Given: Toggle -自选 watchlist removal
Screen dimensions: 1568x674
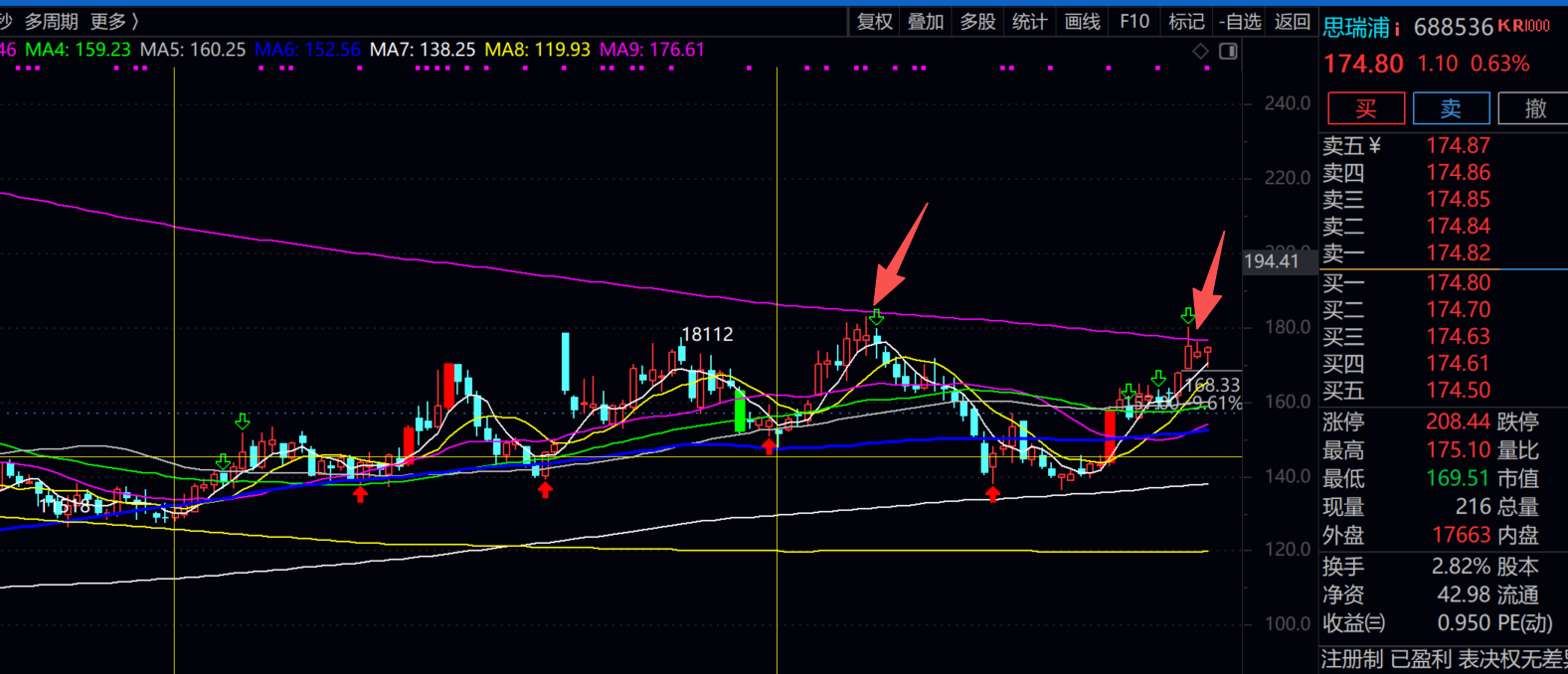Looking at the screenshot, I should click(1240, 22).
